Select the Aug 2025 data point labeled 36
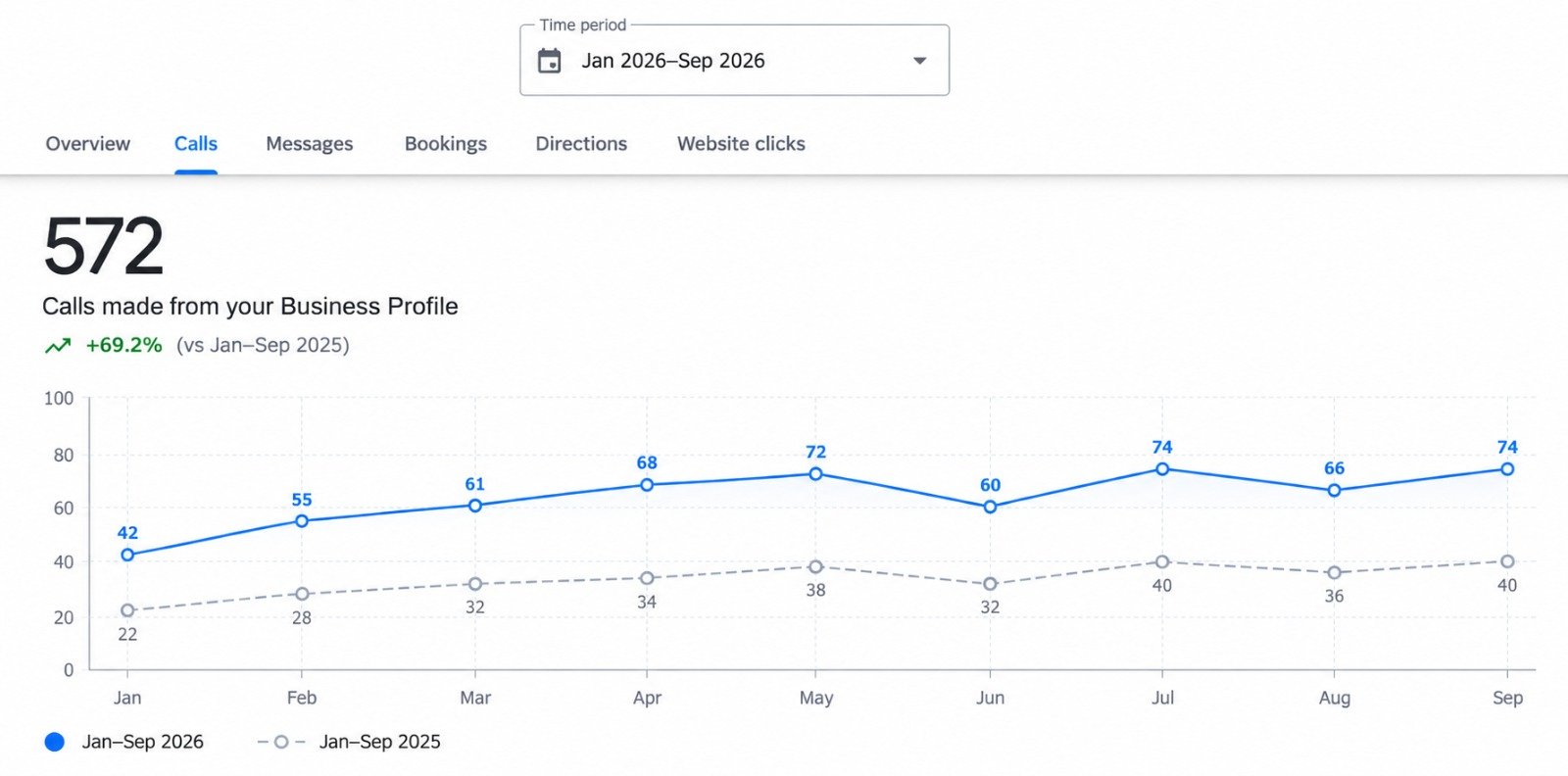This screenshot has width=1568, height=776. coord(1334,572)
